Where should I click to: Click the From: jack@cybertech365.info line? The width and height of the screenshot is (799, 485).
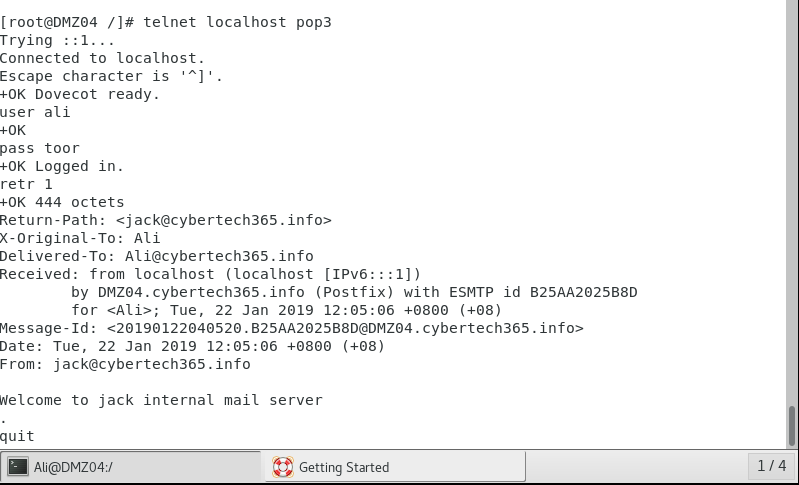(125, 364)
